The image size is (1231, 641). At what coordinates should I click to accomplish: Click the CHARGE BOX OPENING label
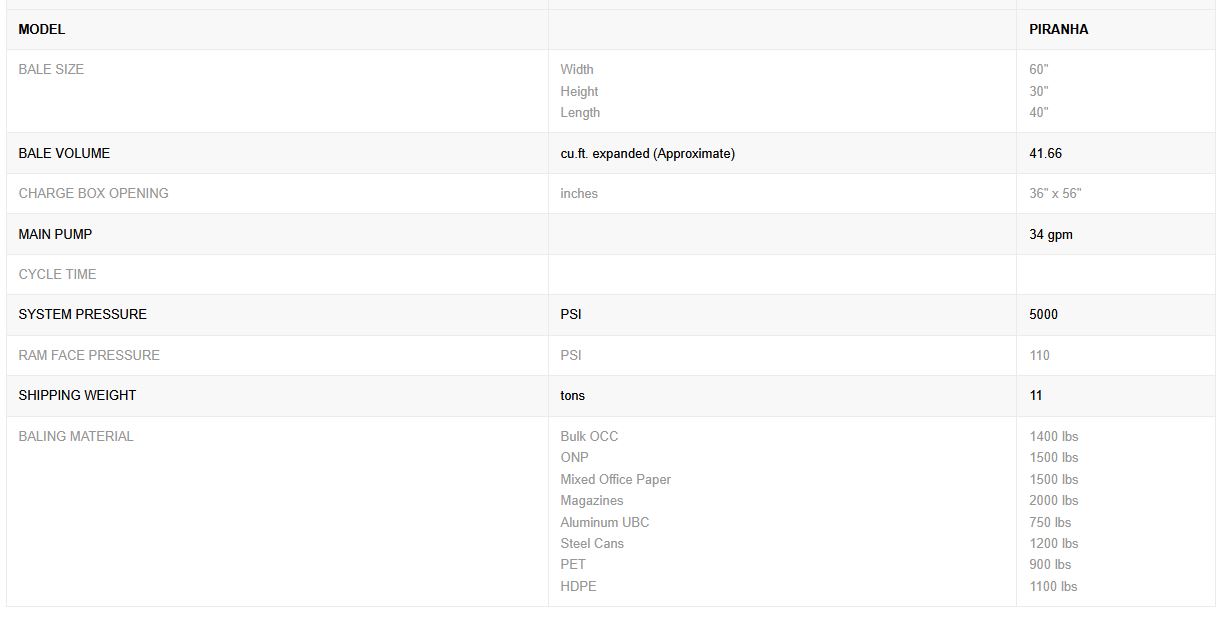point(93,194)
